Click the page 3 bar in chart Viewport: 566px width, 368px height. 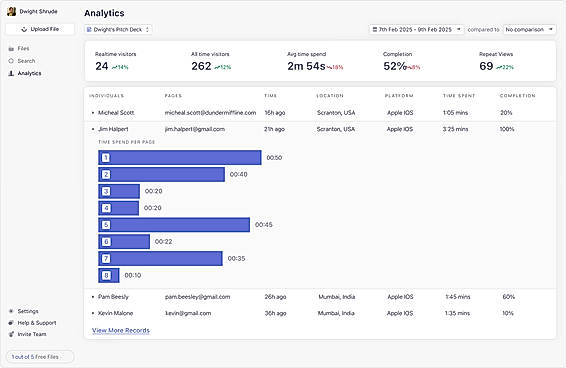(119, 191)
